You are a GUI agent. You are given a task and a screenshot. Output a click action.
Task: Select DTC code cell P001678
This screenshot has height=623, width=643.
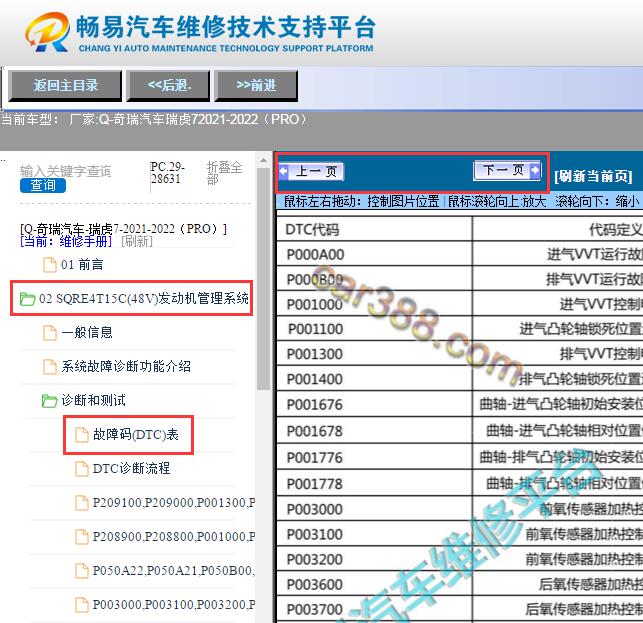374,431
